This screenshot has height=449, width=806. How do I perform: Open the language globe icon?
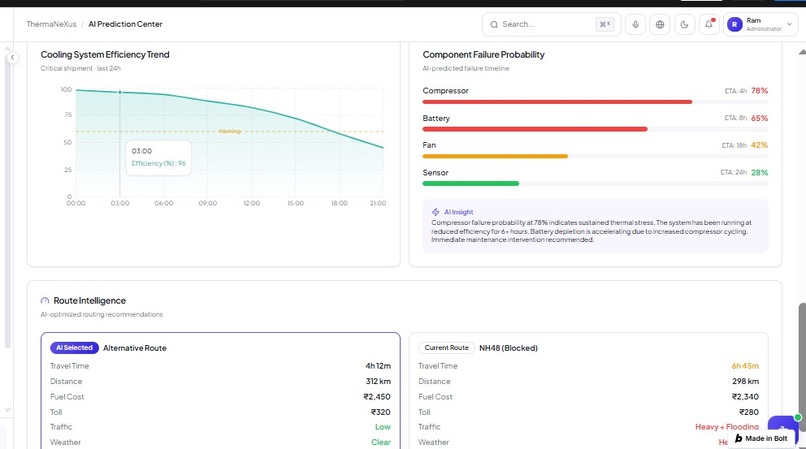click(660, 24)
